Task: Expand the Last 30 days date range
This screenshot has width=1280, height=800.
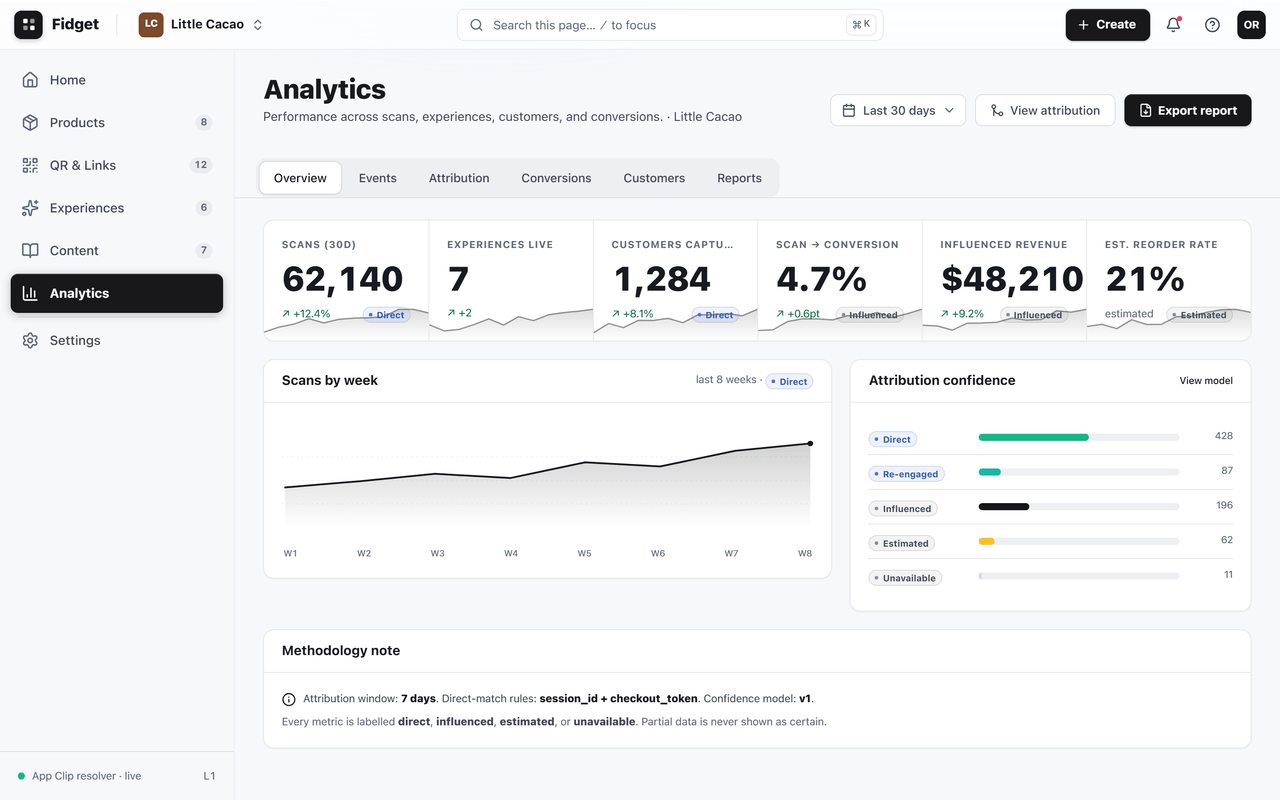Action: (x=898, y=110)
